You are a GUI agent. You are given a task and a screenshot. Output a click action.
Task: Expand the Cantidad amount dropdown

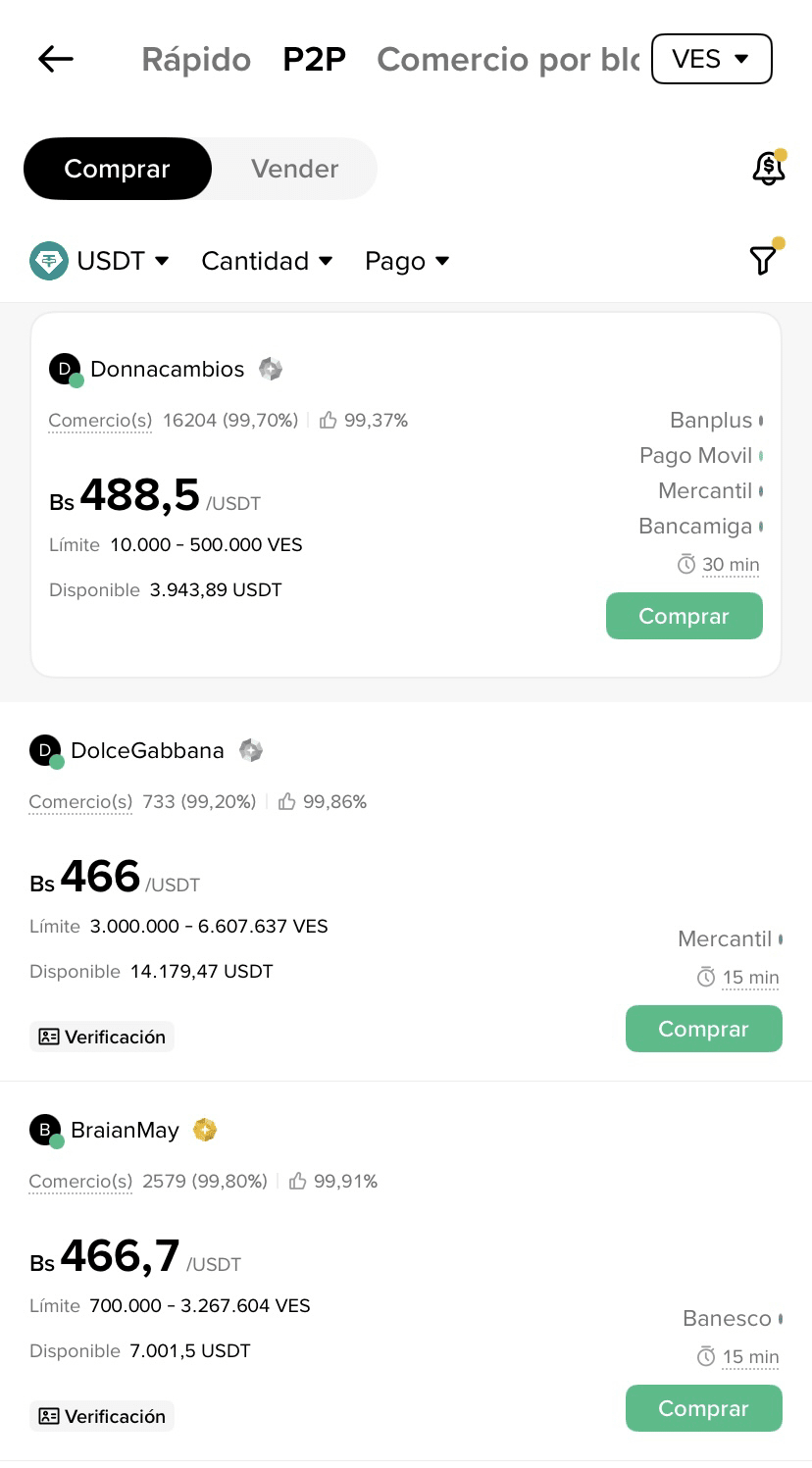[267, 261]
